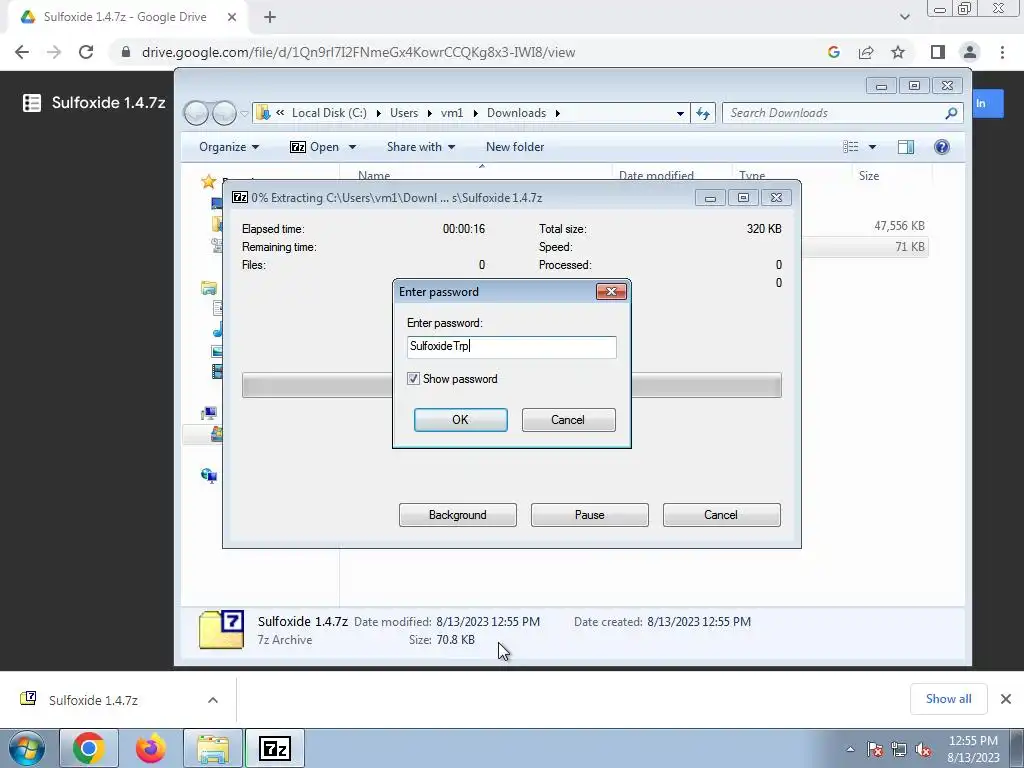Bookmark this page with the star icon
Screen dimensions: 1024x768
(898, 52)
